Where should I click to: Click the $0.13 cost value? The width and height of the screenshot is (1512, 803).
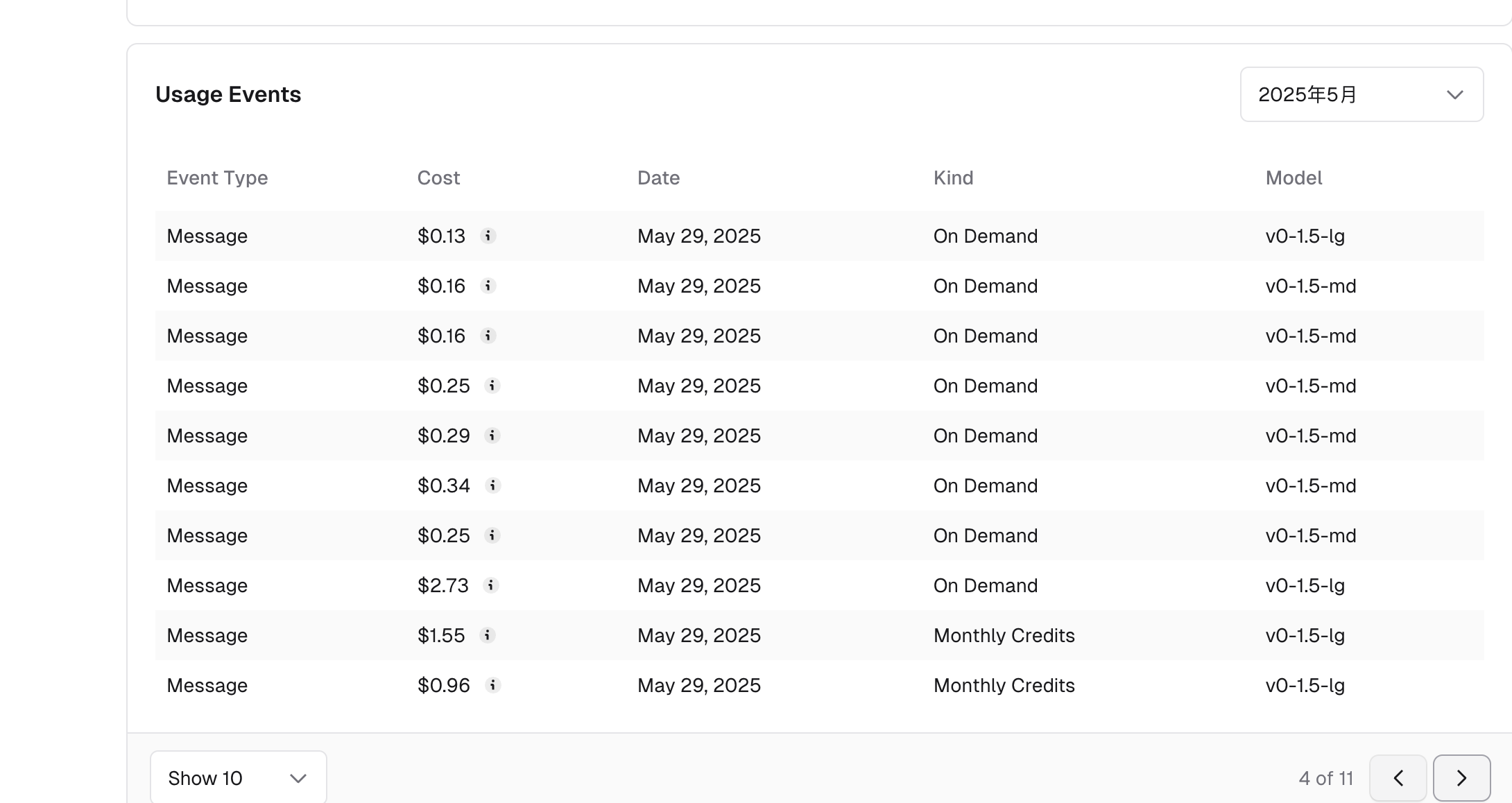pyautogui.click(x=441, y=236)
